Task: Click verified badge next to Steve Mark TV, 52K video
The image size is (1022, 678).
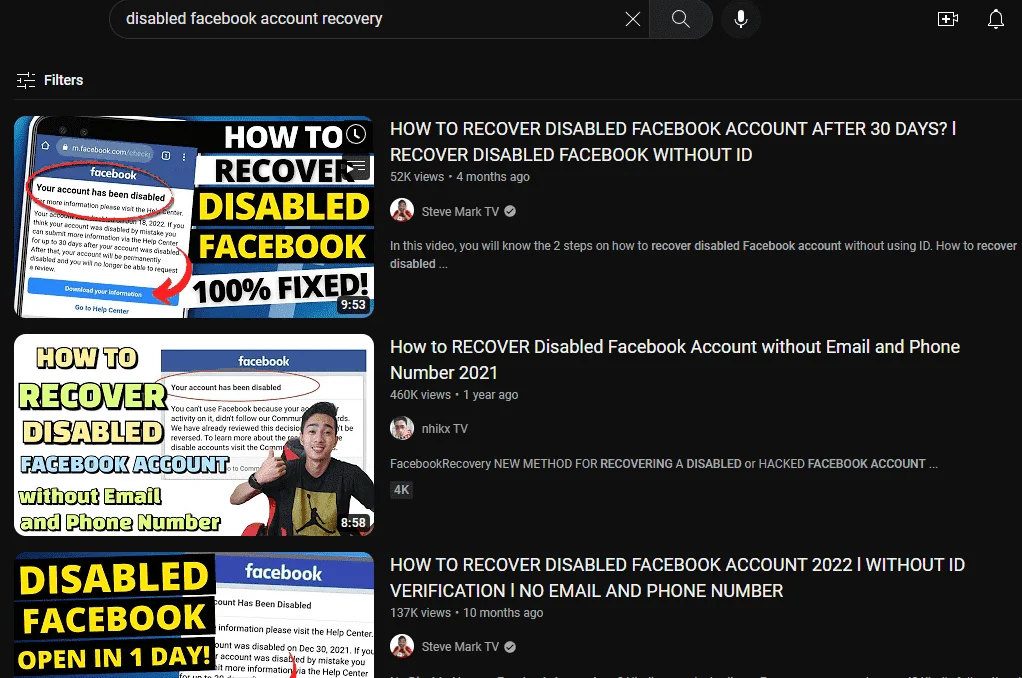Action: coord(510,211)
